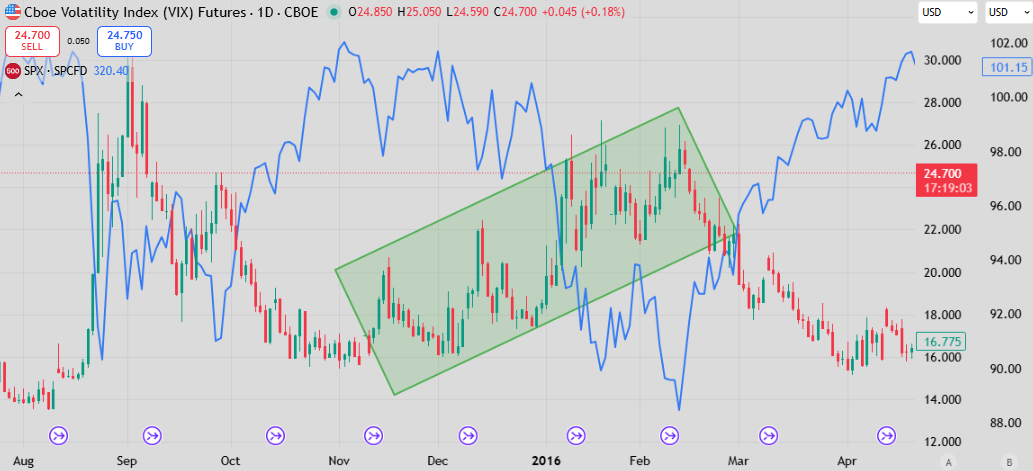The height and width of the screenshot is (471, 1033).
Task: Click the Apr label on time axis
Action: point(847,460)
